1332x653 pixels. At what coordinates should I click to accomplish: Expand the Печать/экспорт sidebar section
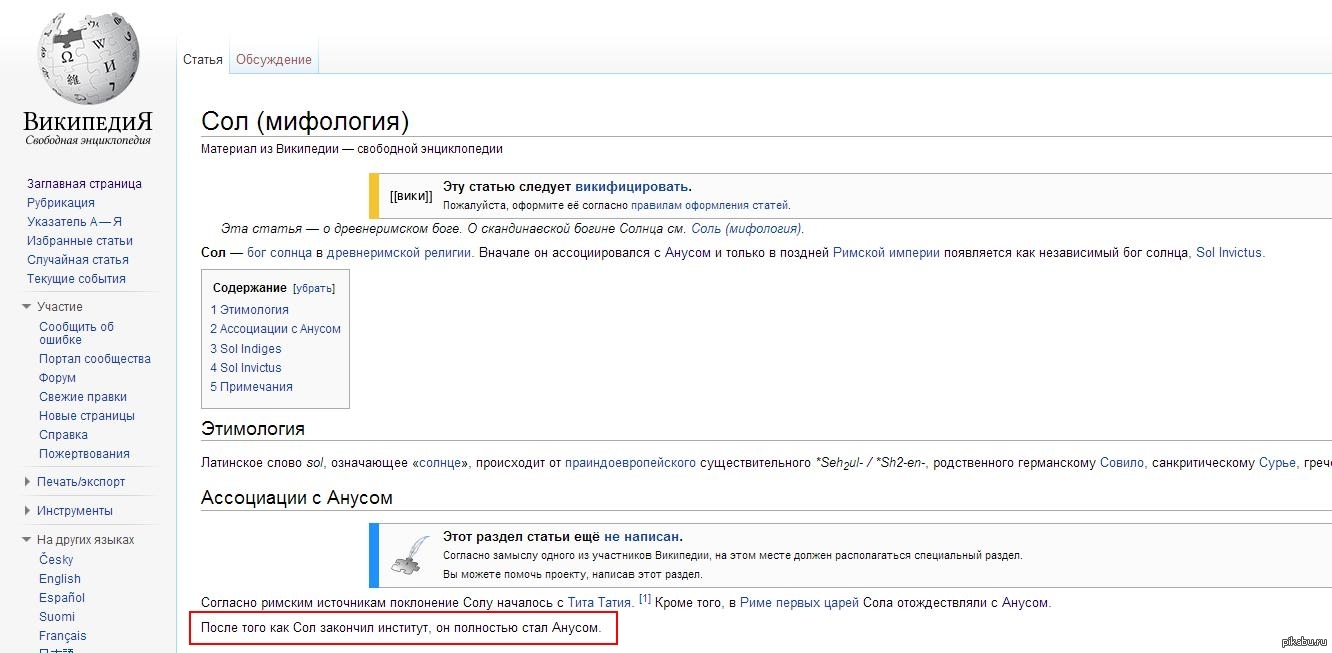(x=28, y=482)
